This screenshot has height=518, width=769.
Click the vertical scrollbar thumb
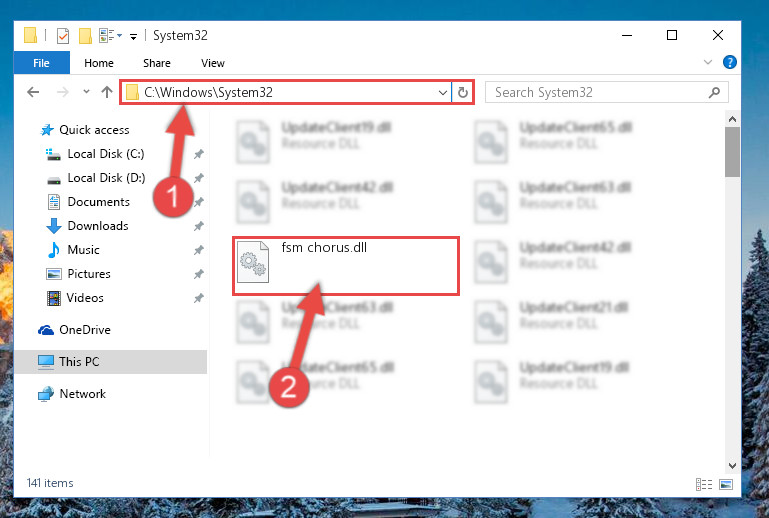click(x=732, y=152)
